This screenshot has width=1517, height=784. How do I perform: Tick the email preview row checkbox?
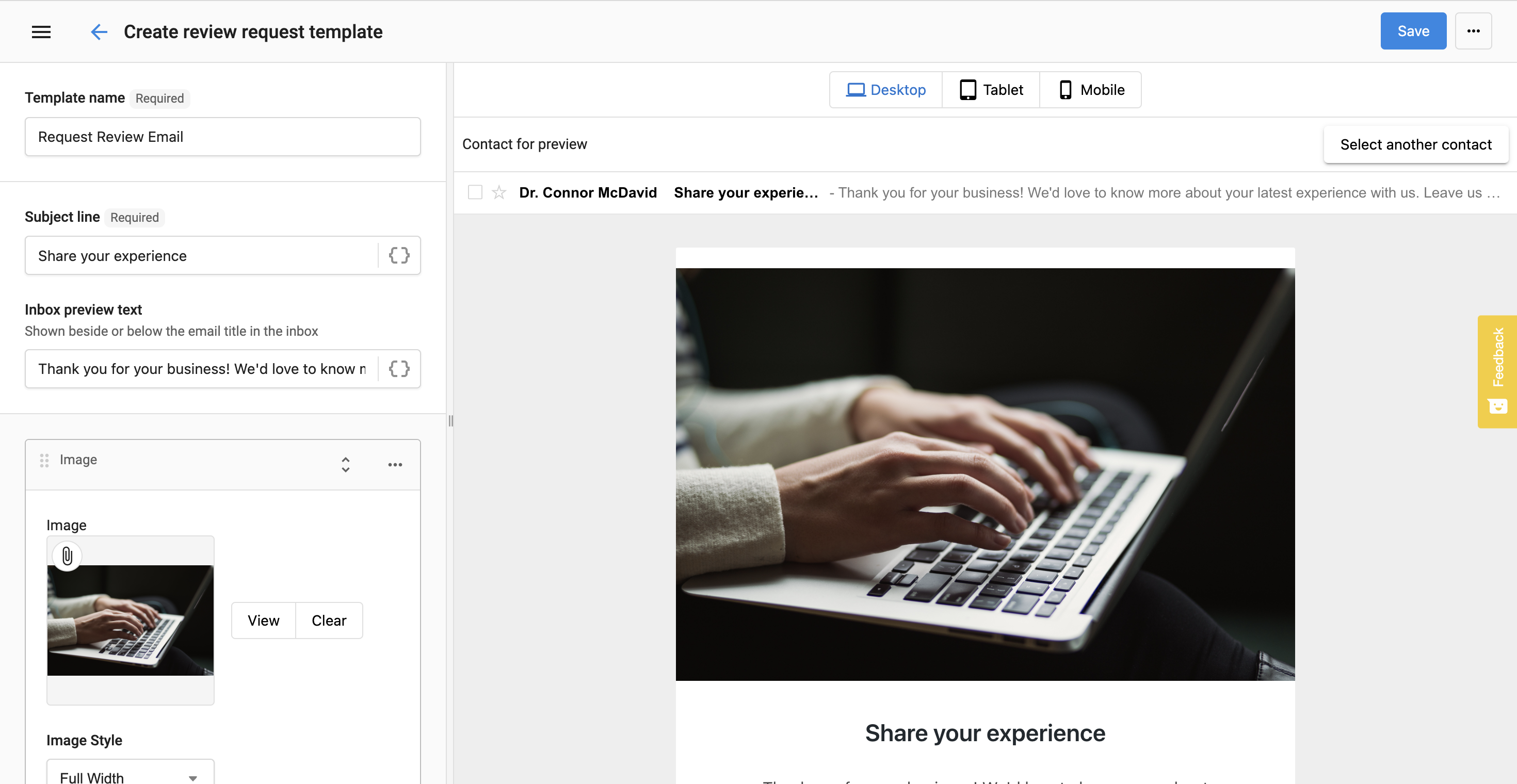[475, 192]
